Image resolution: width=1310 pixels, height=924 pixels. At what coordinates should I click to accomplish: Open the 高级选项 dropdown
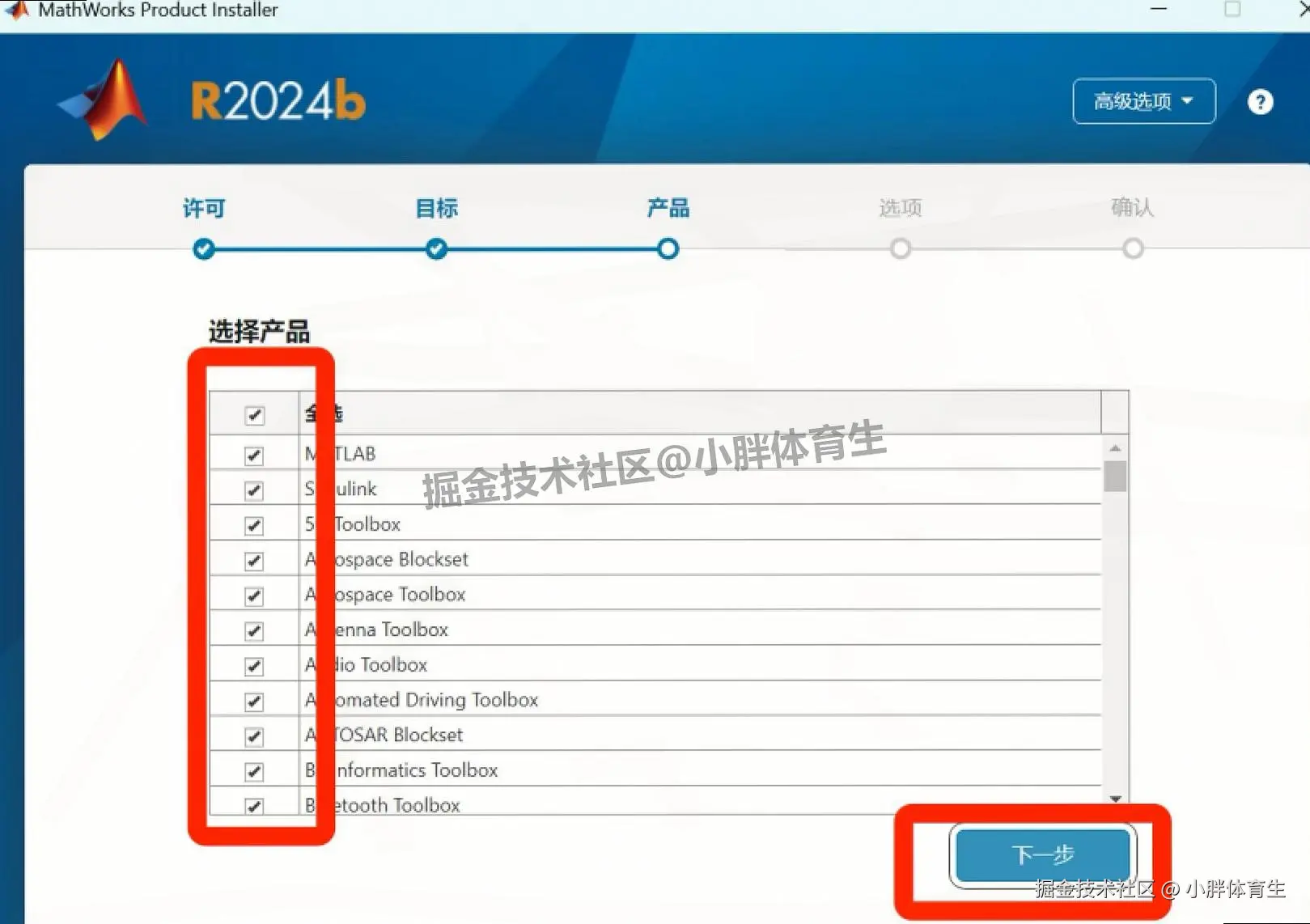tap(1143, 102)
